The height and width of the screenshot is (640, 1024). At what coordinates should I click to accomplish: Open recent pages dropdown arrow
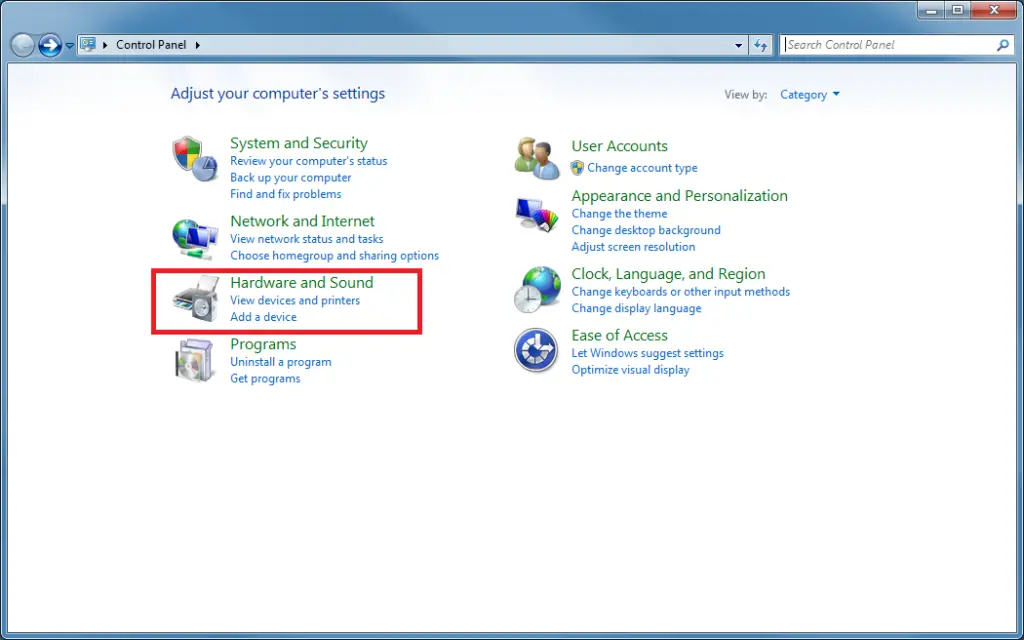(x=69, y=46)
